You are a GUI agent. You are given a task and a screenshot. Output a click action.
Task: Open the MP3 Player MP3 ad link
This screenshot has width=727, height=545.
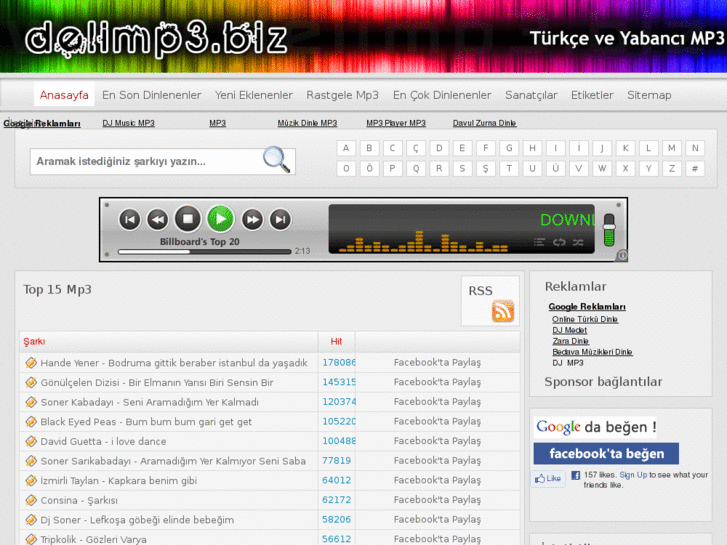(395, 123)
